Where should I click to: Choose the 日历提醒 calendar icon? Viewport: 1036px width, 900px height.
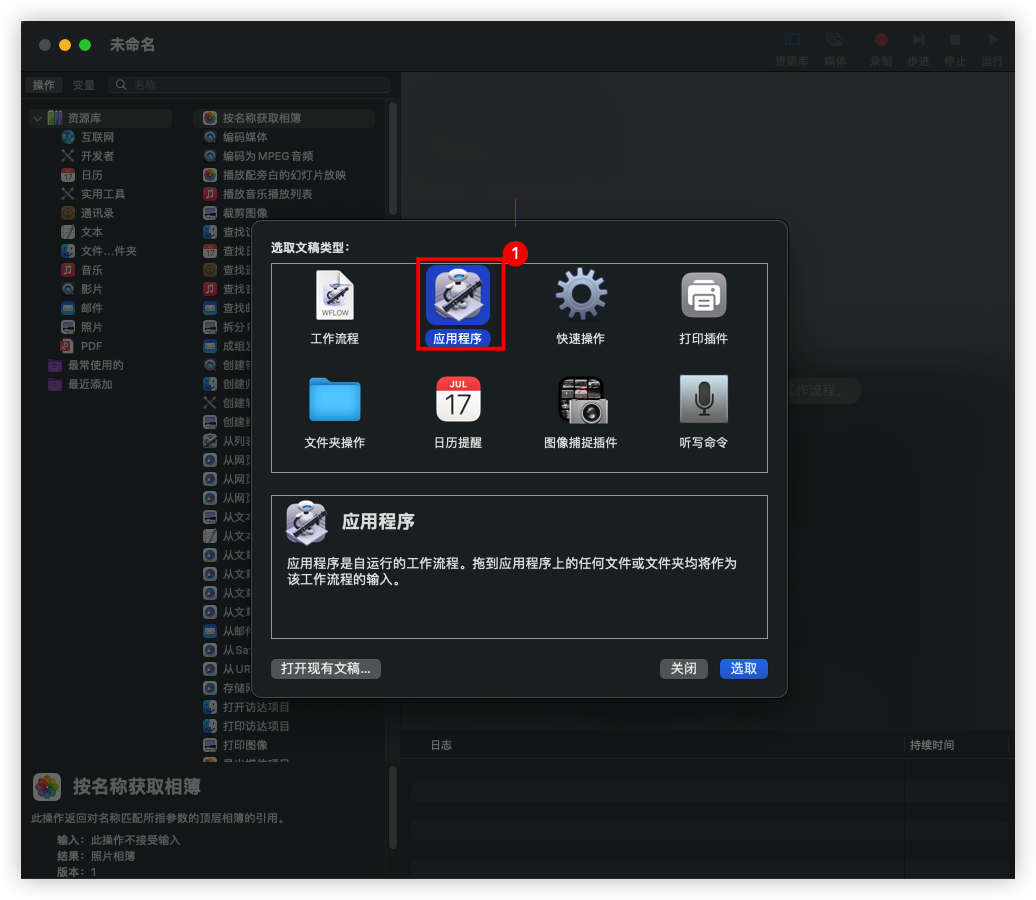point(458,400)
